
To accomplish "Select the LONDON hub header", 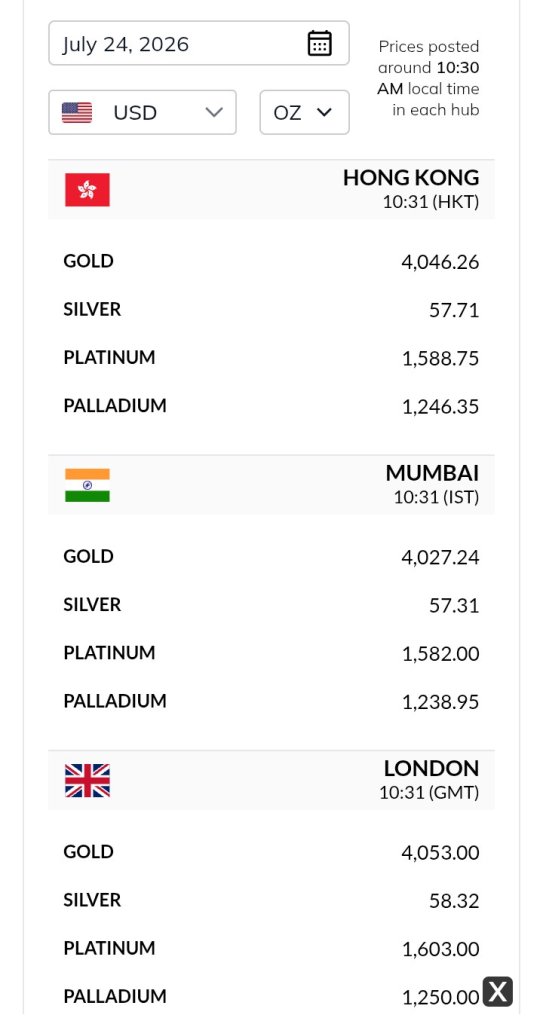I will point(271,780).
